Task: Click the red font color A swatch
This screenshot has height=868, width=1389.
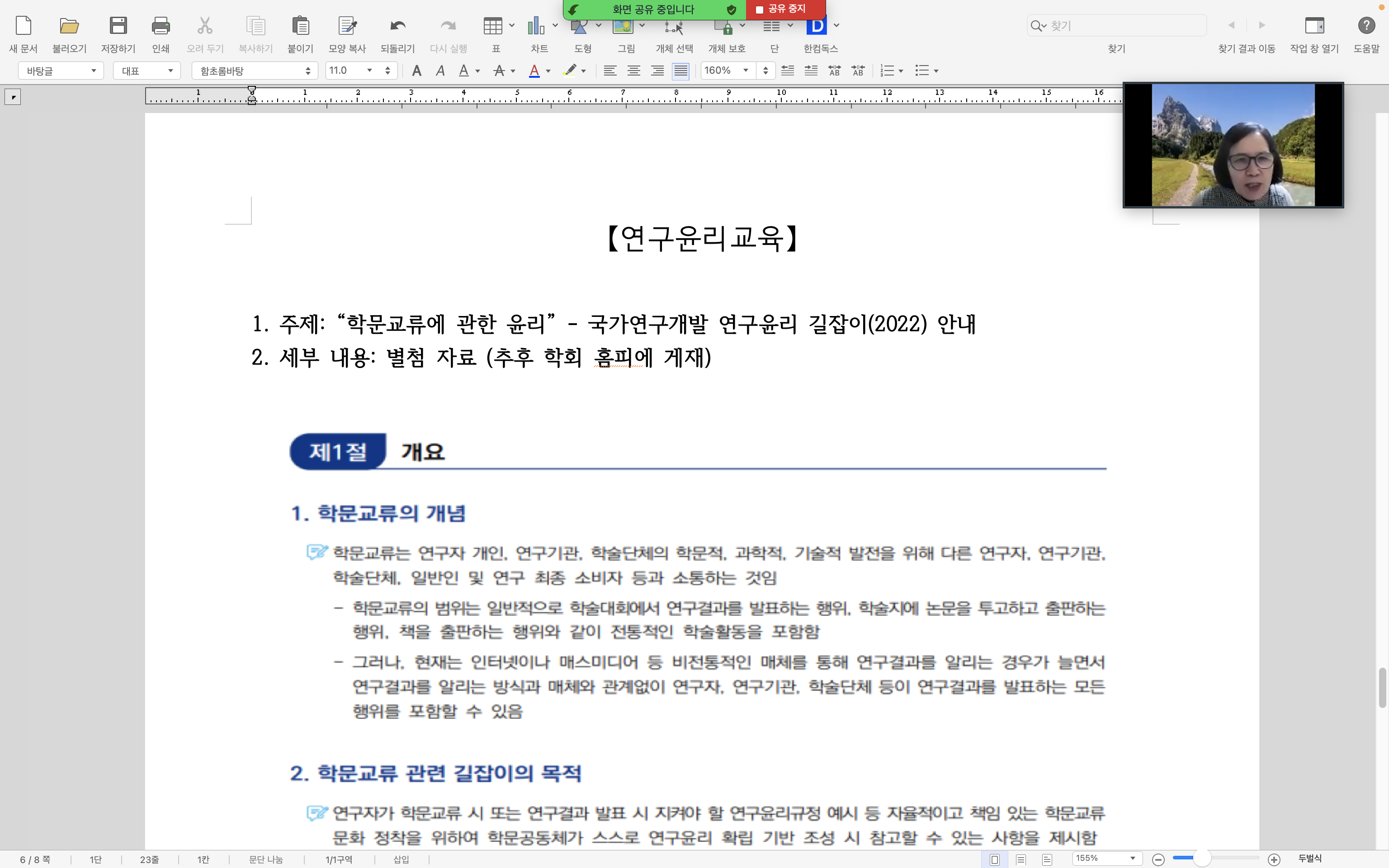Action: 534,71
